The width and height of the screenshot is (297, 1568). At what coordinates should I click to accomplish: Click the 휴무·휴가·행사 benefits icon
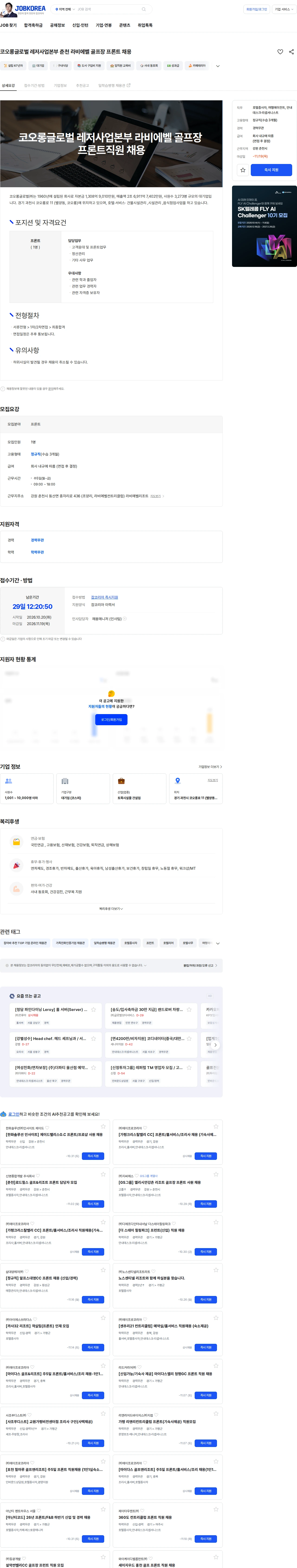tap(16, 865)
